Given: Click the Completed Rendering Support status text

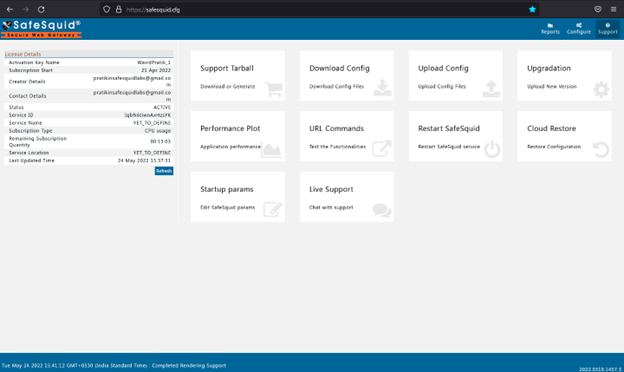Looking at the screenshot, I should 189,365.
